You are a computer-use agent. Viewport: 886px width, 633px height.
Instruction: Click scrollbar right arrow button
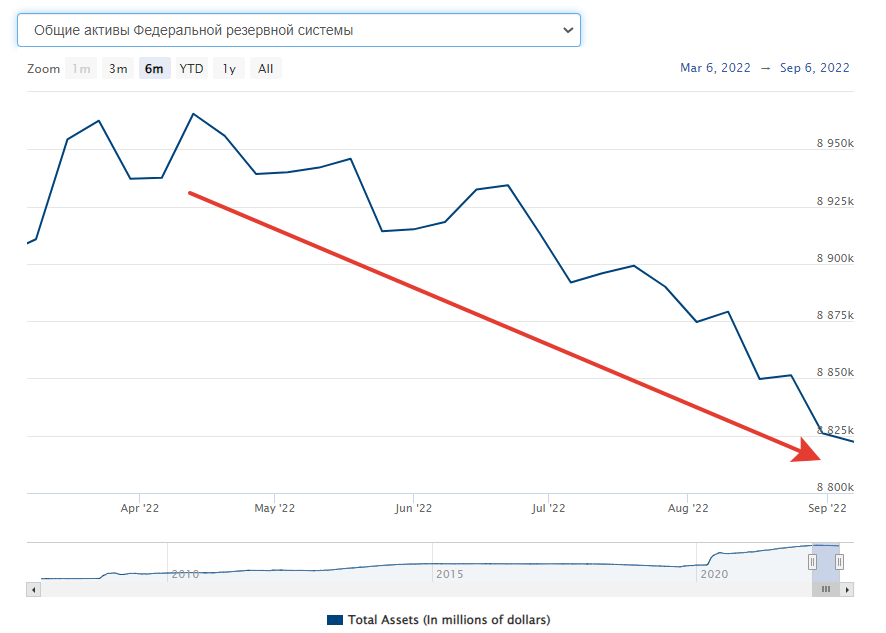(x=848, y=590)
